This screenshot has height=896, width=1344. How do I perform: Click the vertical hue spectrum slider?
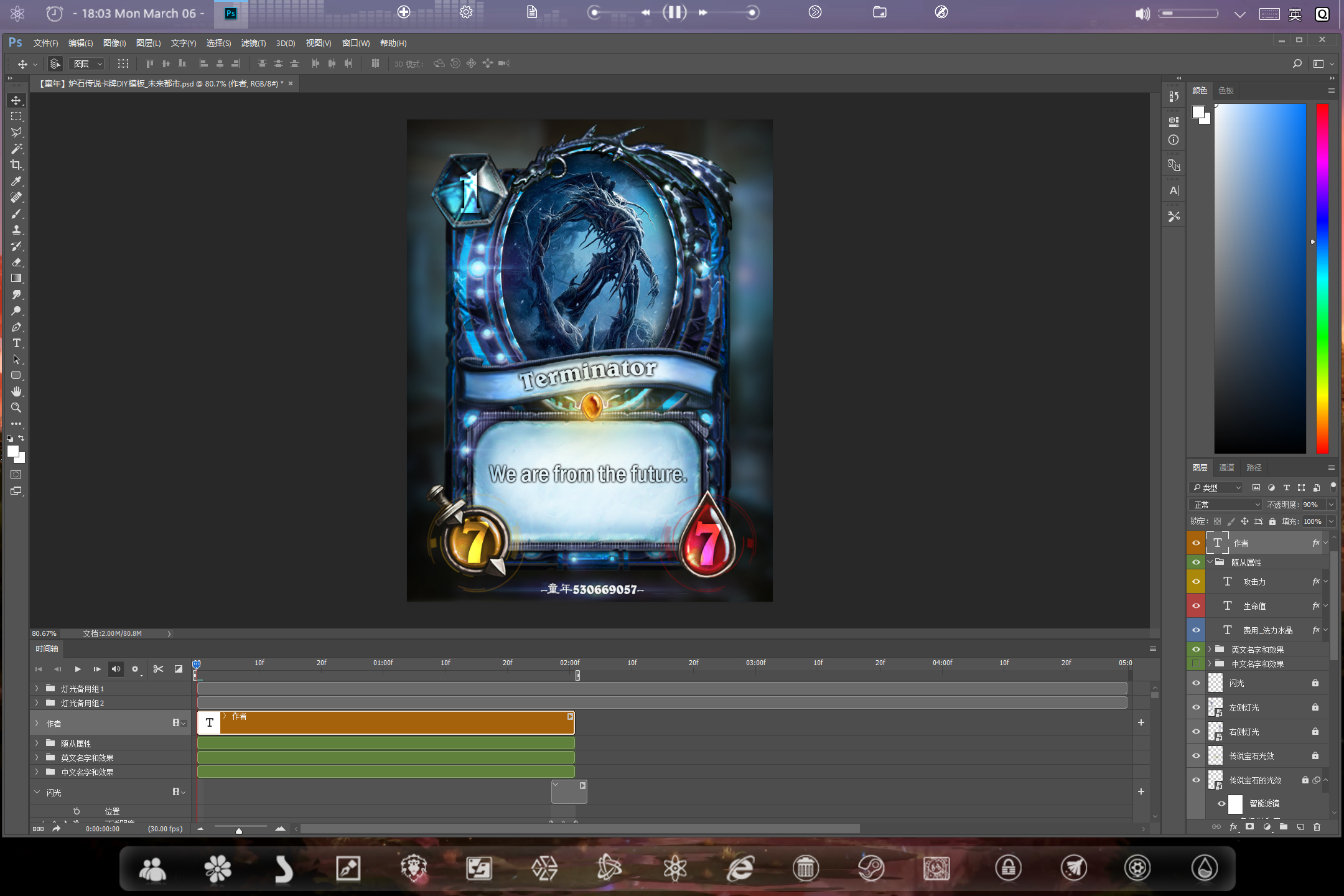[1322, 279]
